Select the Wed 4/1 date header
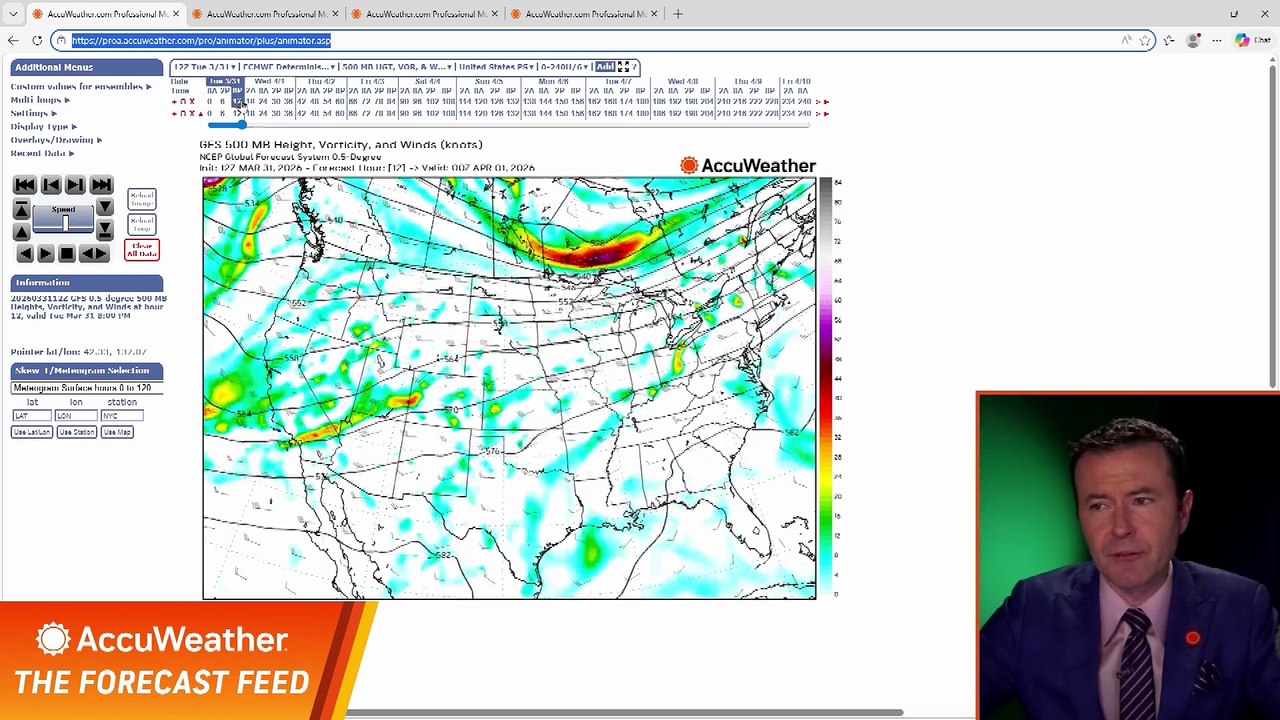This screenshot has height=720, width=1280. coord(269,81)
